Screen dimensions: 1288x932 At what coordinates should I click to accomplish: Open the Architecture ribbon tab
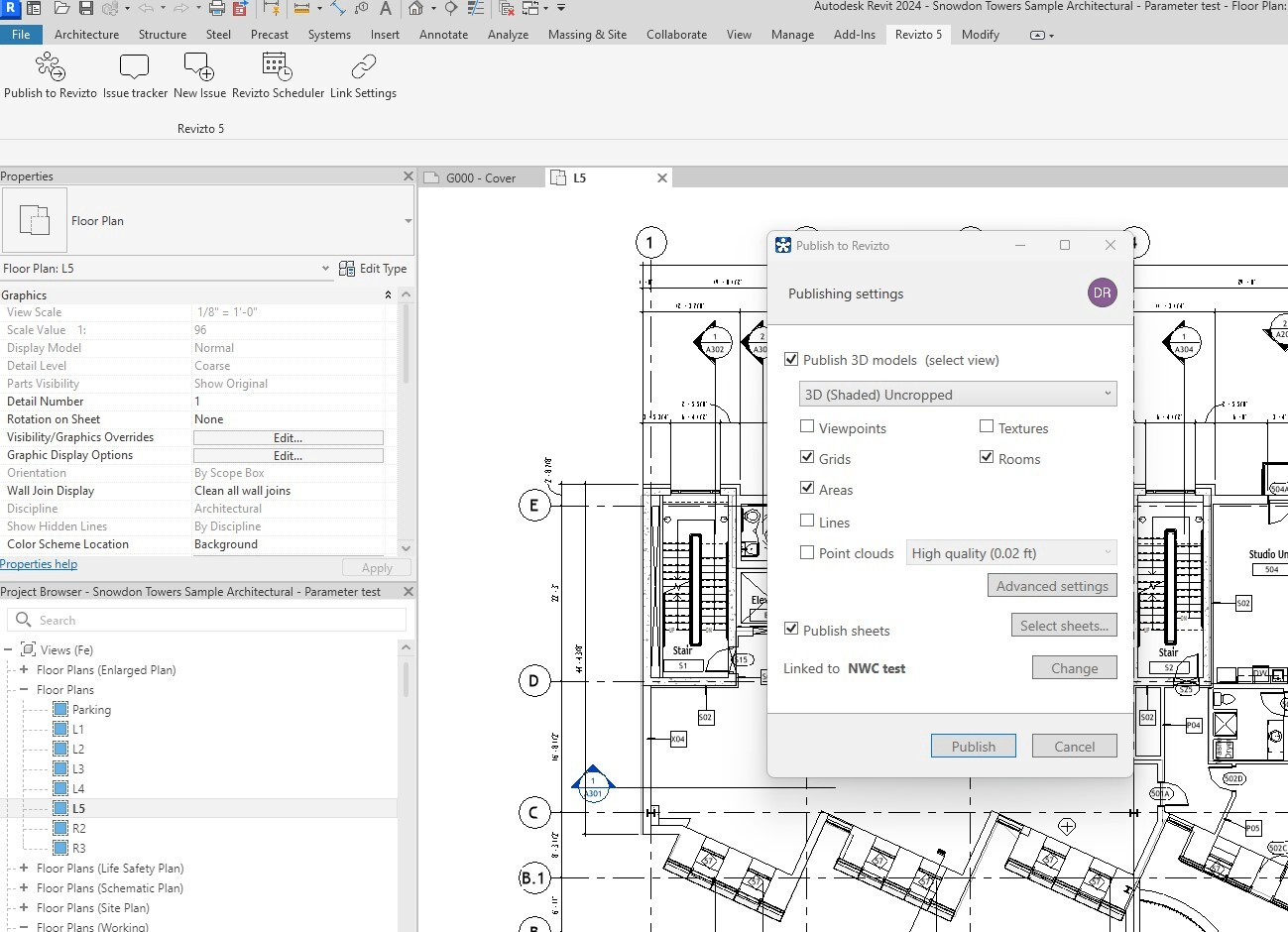click(86, 34)
